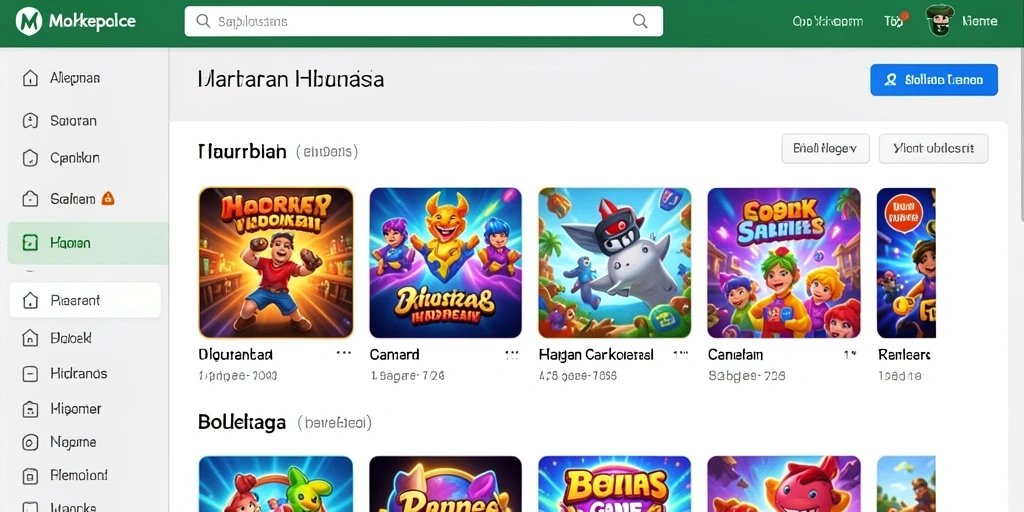Focus the top search input field

pyautogui.click(x=424, y=22)
